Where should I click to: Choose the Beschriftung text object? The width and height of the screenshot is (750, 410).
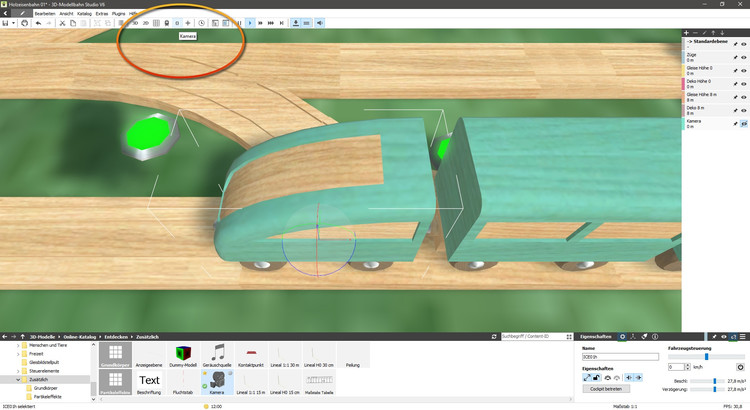click(x=149, y=382)
